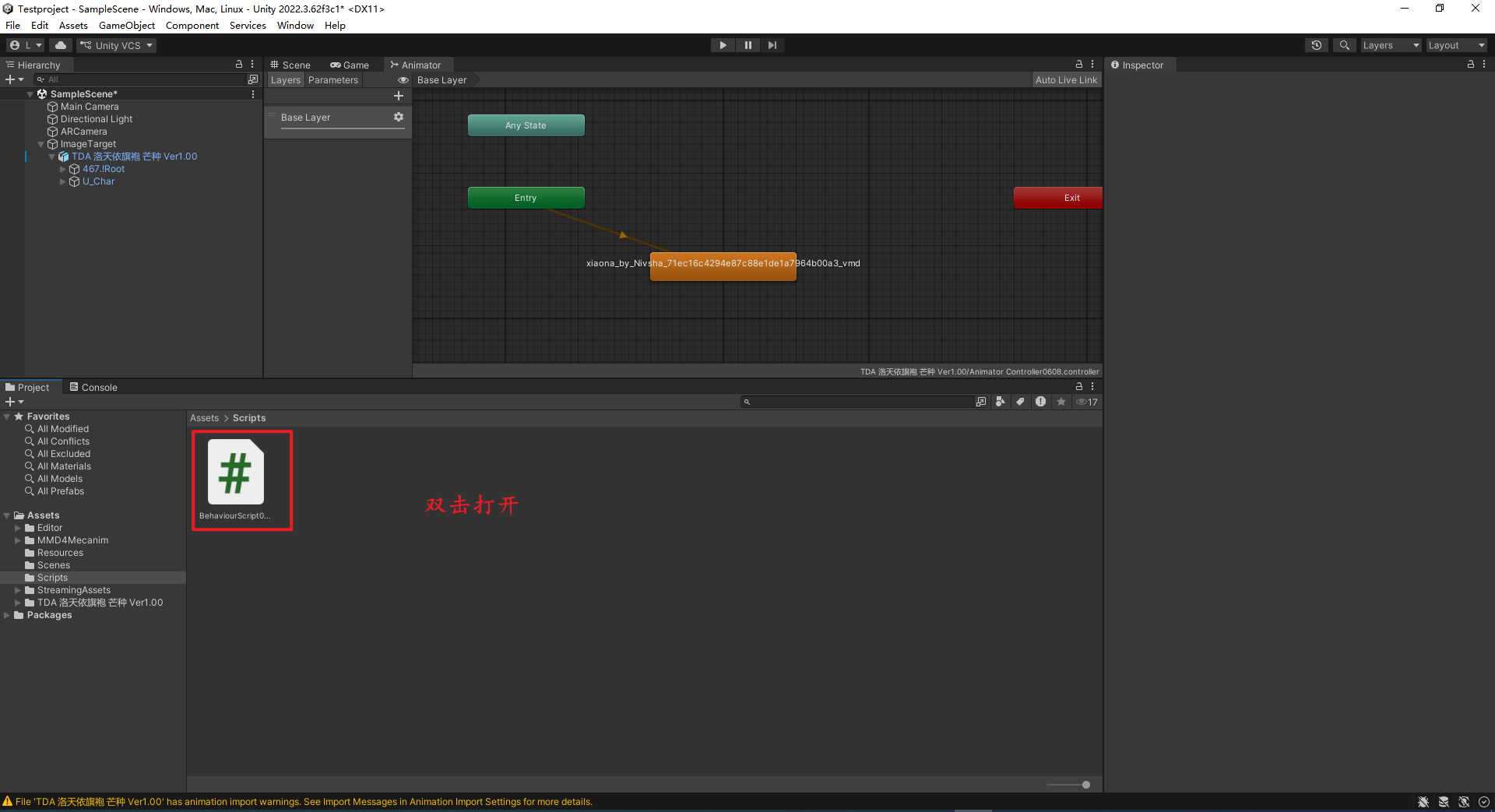
Task: Open Base Layer settings gear
Action: click(x=399, y=117)
